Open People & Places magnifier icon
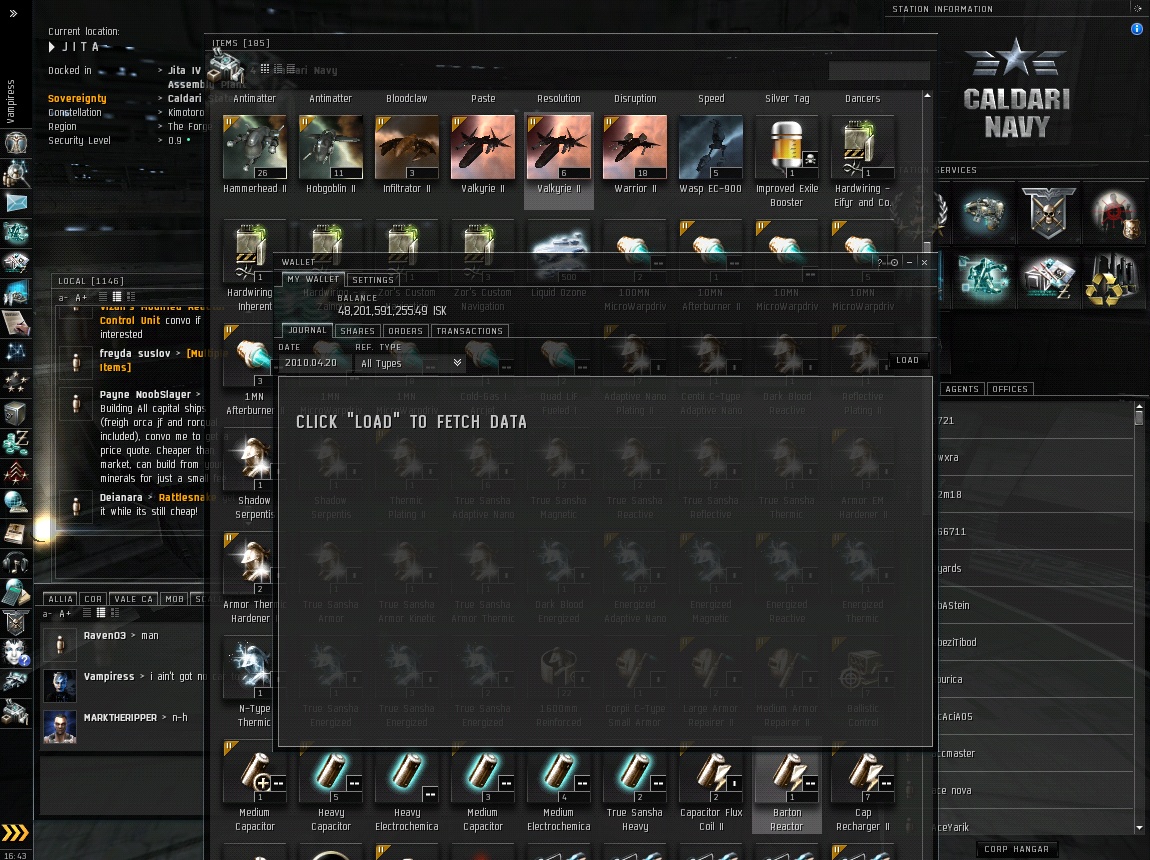Image resolution: width=1150 pixels, height=860 pixels. tap(15, 174)
